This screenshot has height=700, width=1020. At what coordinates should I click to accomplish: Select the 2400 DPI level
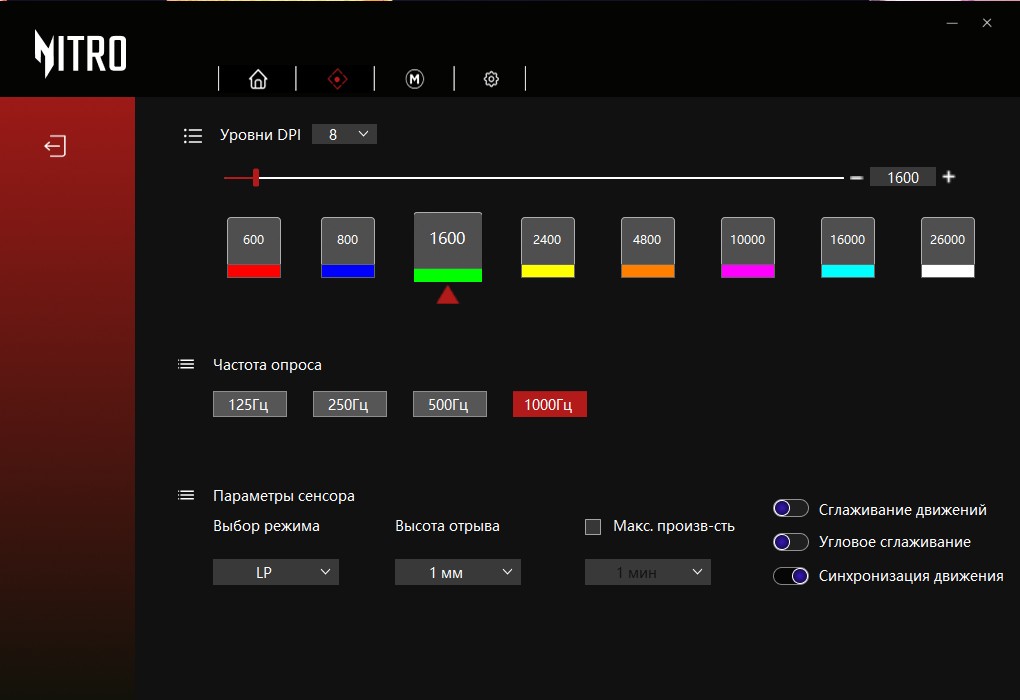pyautogui.click(x=547, y=240)
